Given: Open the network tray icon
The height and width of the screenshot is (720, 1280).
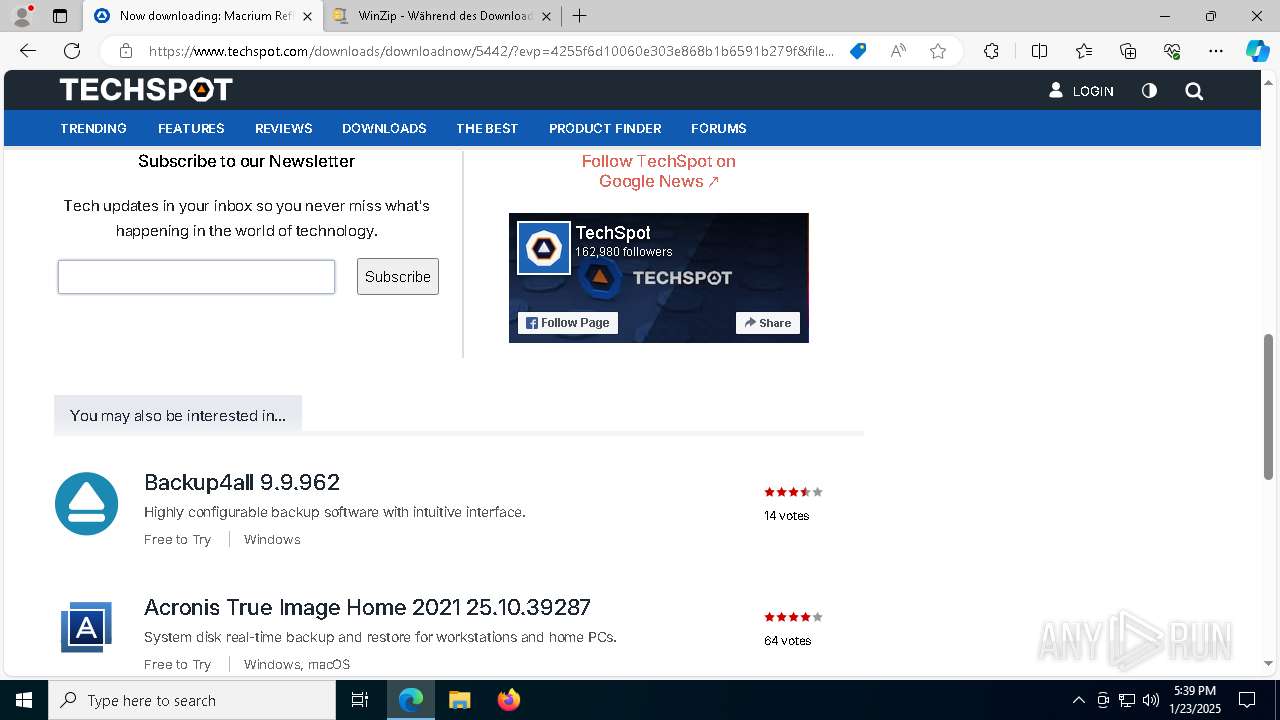Looking at the screenshot, I should (x=1127, y=700).
